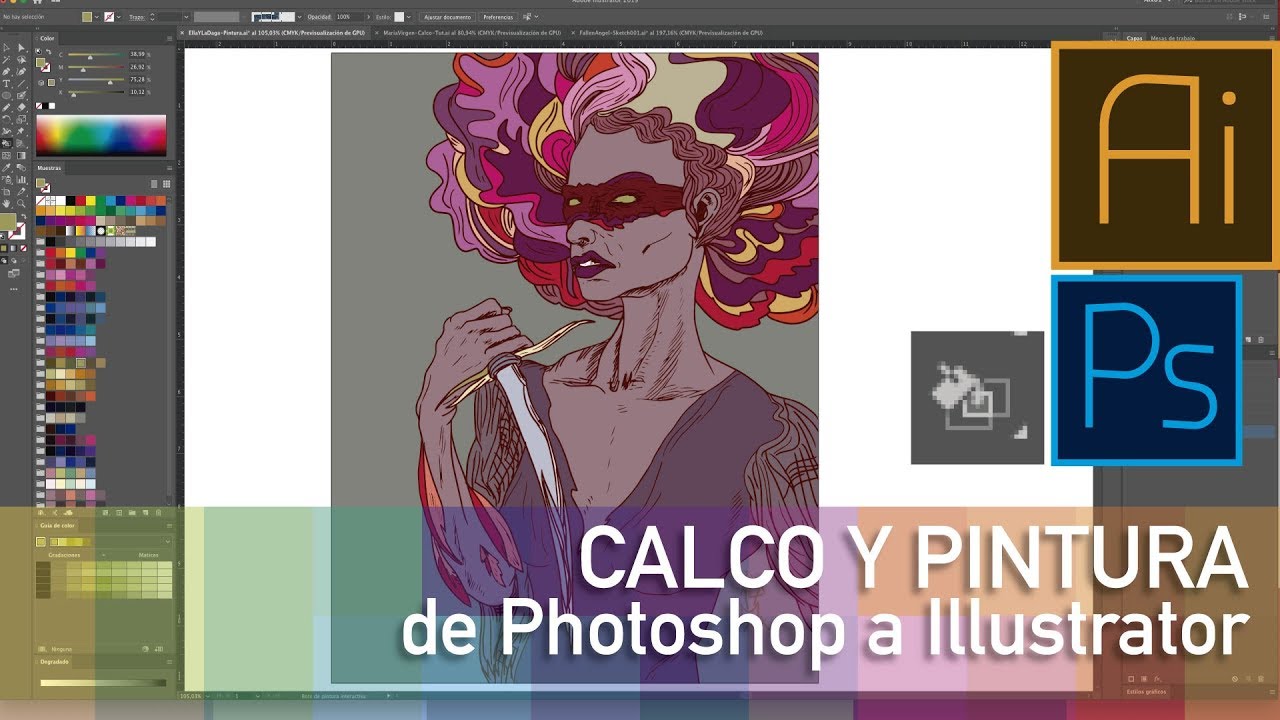This screenshot has width=1280, height=720.
Task: Set toolbar paint mode to Color
Action: pos(4,247)
